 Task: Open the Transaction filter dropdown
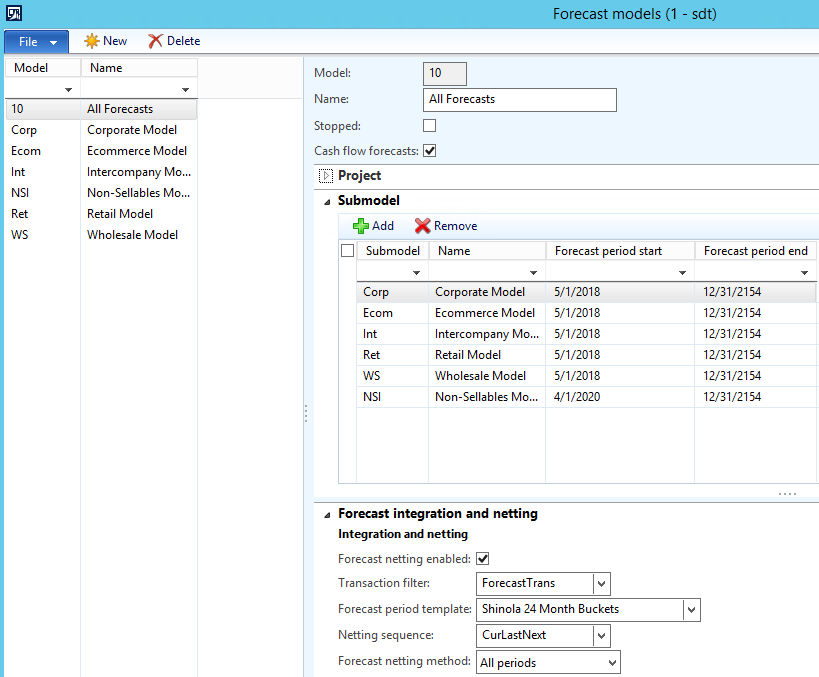point(601,584)
